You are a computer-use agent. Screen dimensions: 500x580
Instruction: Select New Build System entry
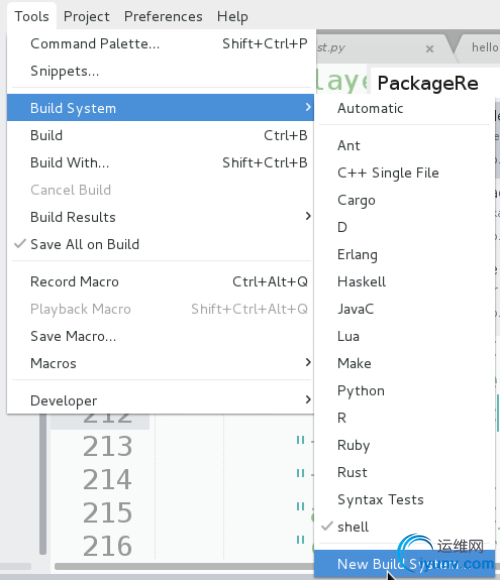click(404, 564)
